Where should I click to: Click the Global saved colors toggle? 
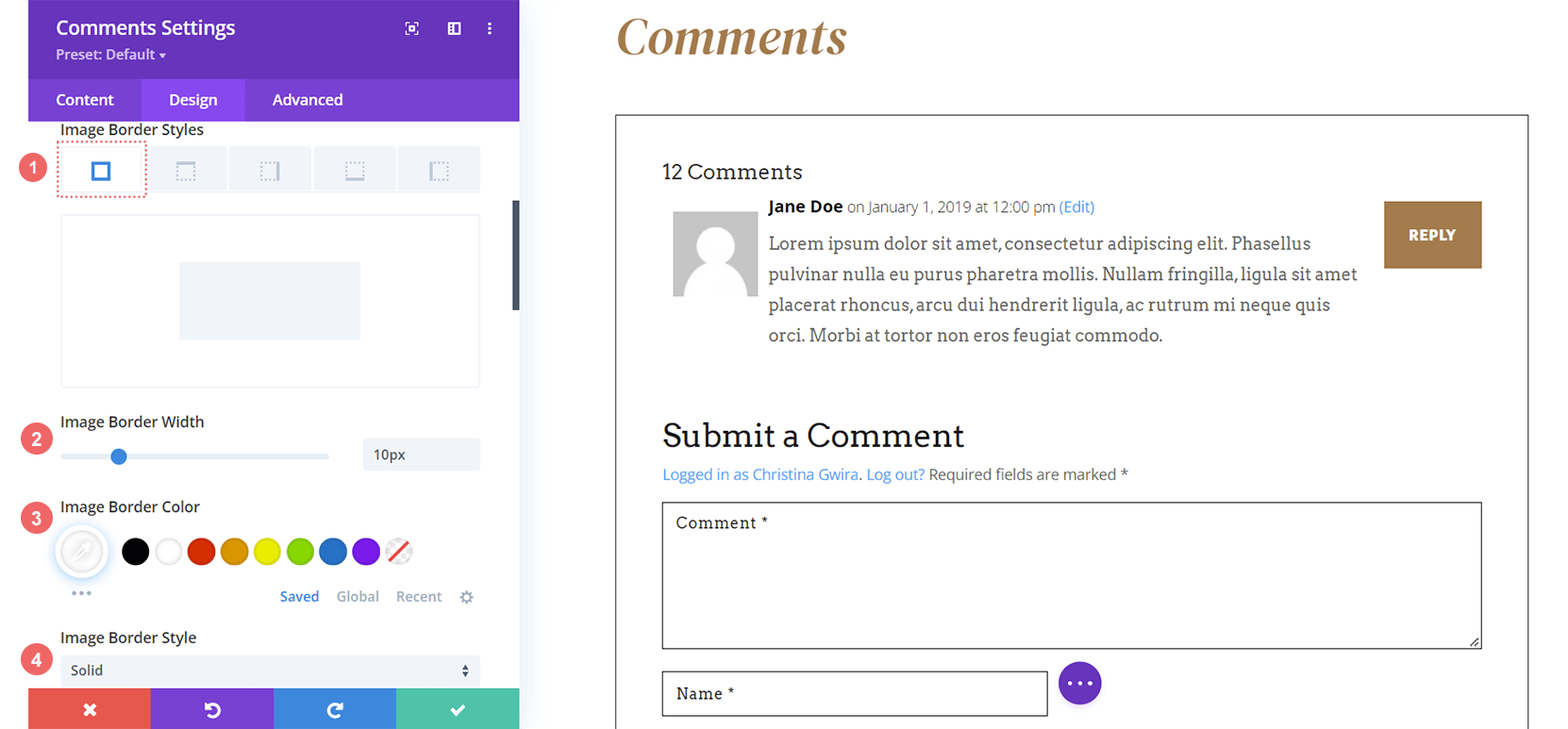tap(358, 596)
